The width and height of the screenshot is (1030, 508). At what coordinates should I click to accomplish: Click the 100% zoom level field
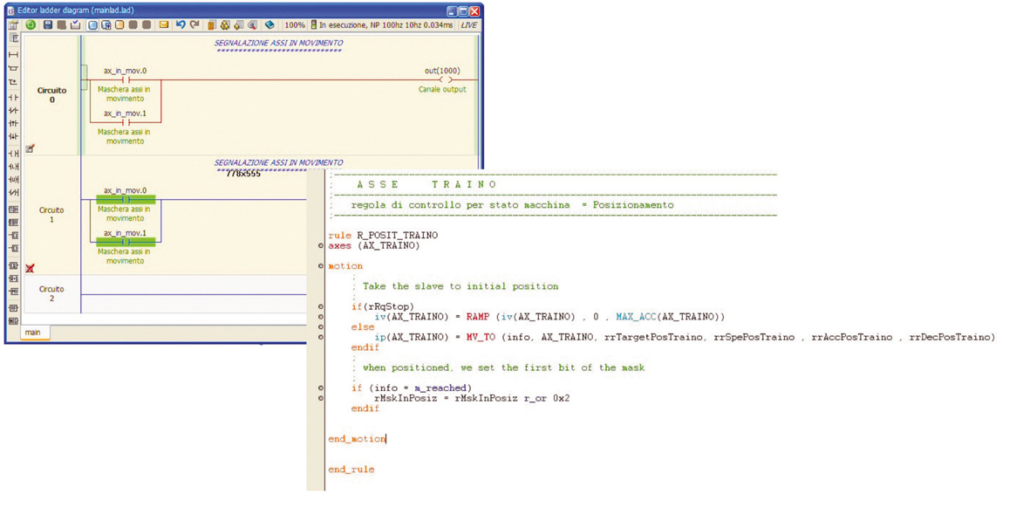tap(294, 25)
